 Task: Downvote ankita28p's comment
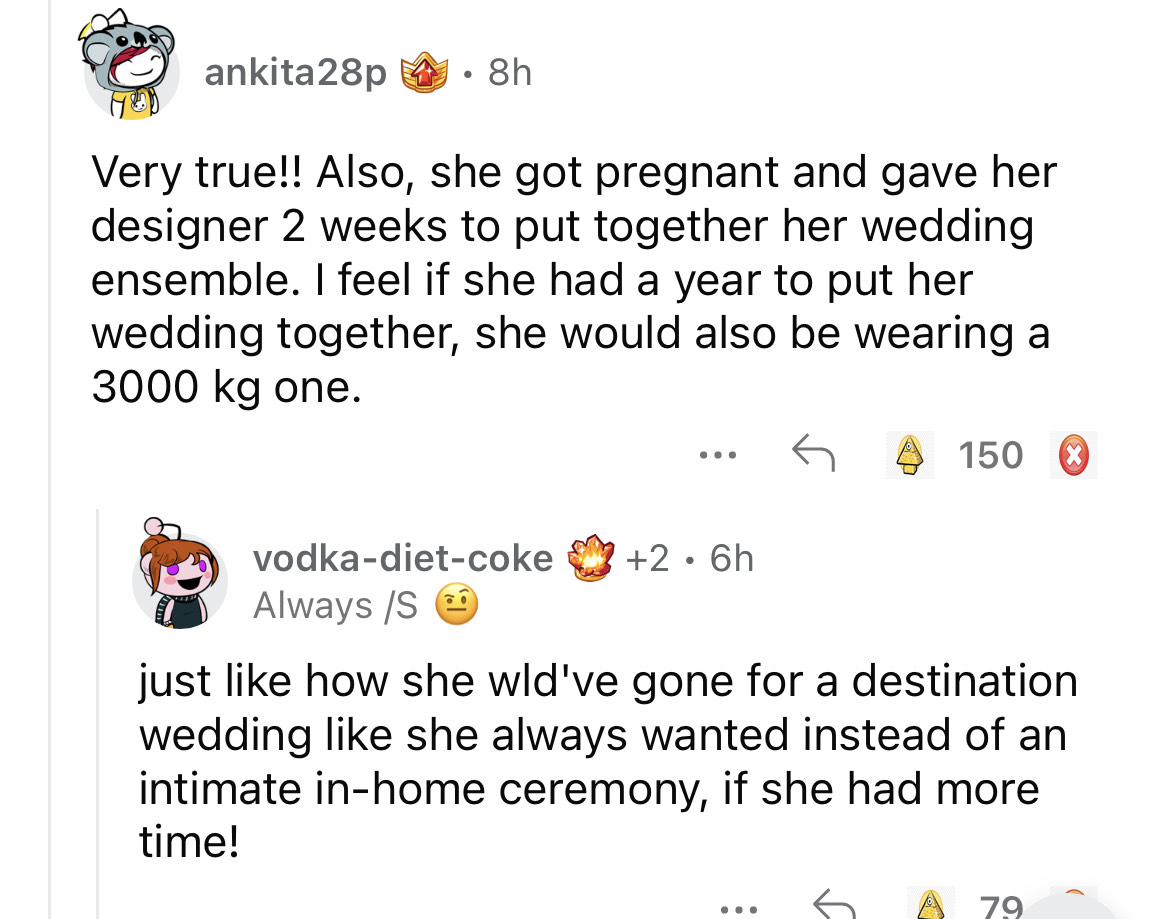point(1075,455)
